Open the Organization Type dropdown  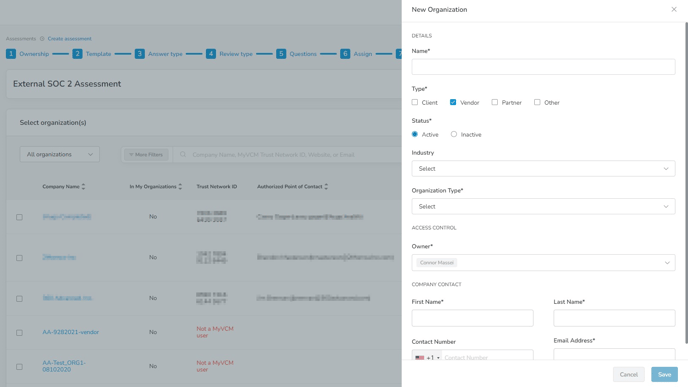pyautogui.click(x=543, y=206)
